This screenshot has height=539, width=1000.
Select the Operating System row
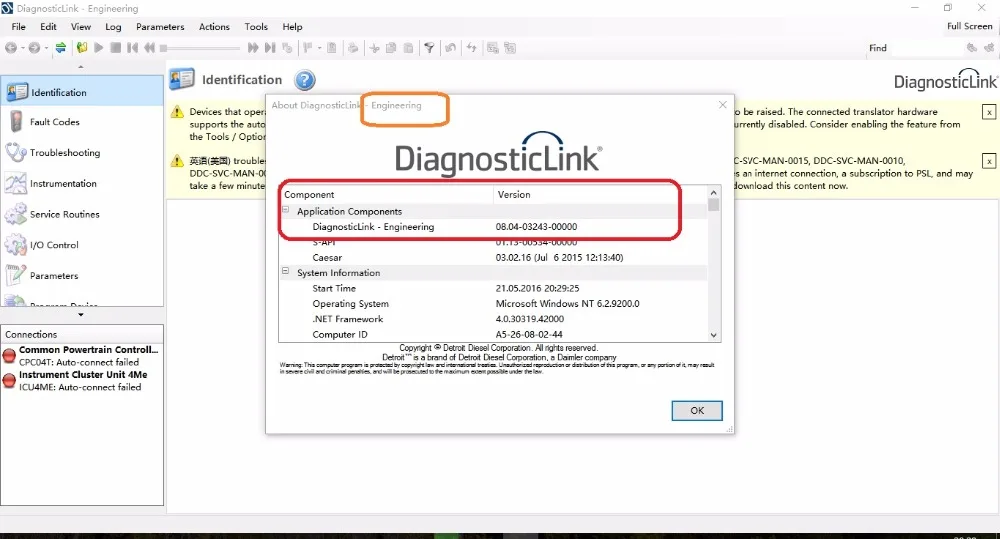493,304
